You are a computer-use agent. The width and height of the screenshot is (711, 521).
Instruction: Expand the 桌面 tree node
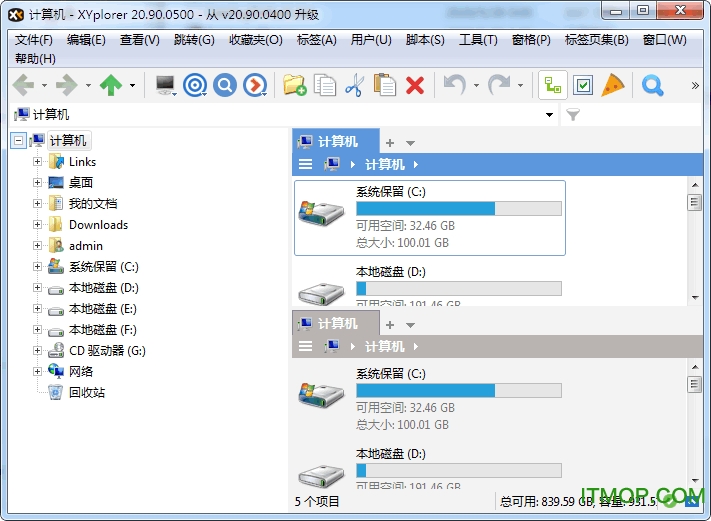(37, 182)
